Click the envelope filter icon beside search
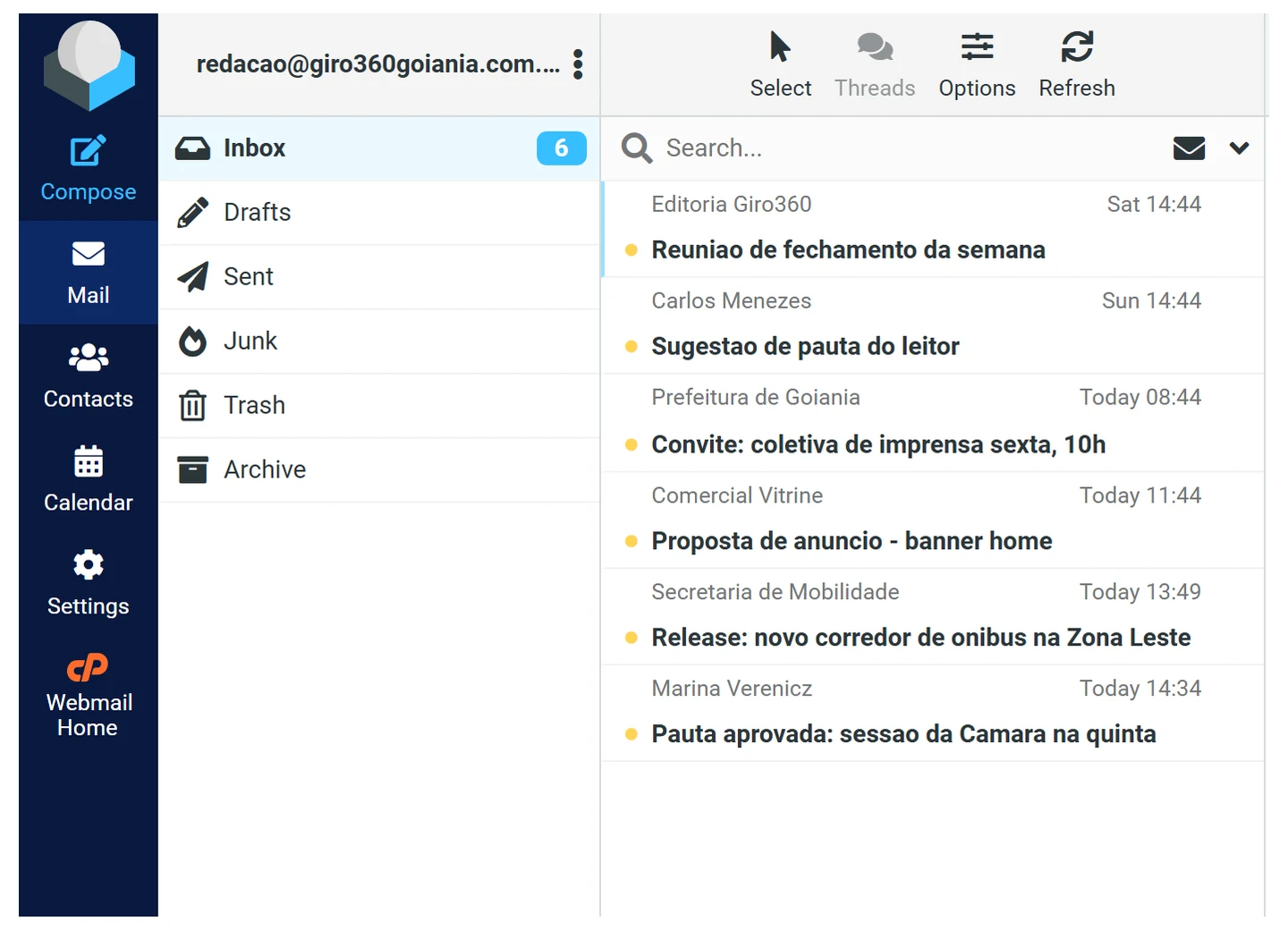Image resolution: width=1288 pixels, height=930 pixels. 1189,148
